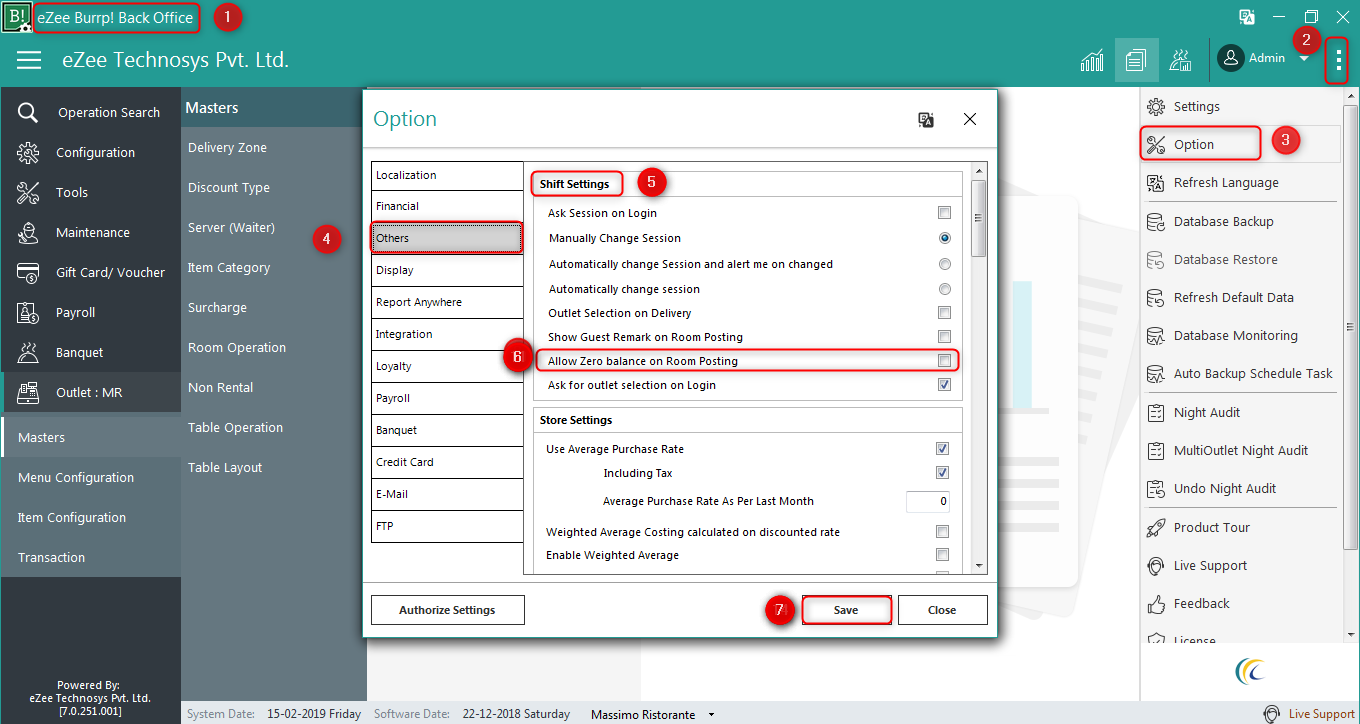
Task: Open Gift Card/ Voucher in sidebar
Action: pyautogui.click(x=91, y=272)
